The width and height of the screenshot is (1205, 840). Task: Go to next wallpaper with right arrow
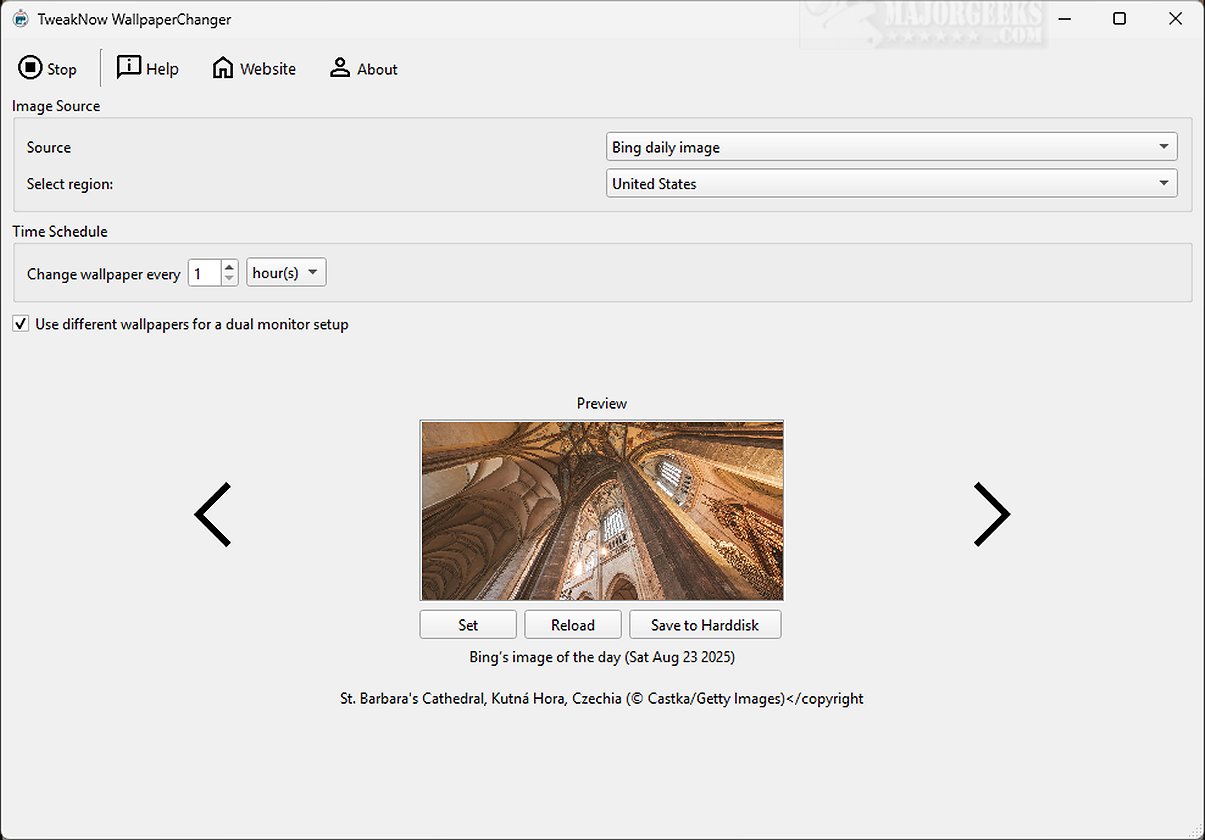pyautogui.click(x=992, y=515)
